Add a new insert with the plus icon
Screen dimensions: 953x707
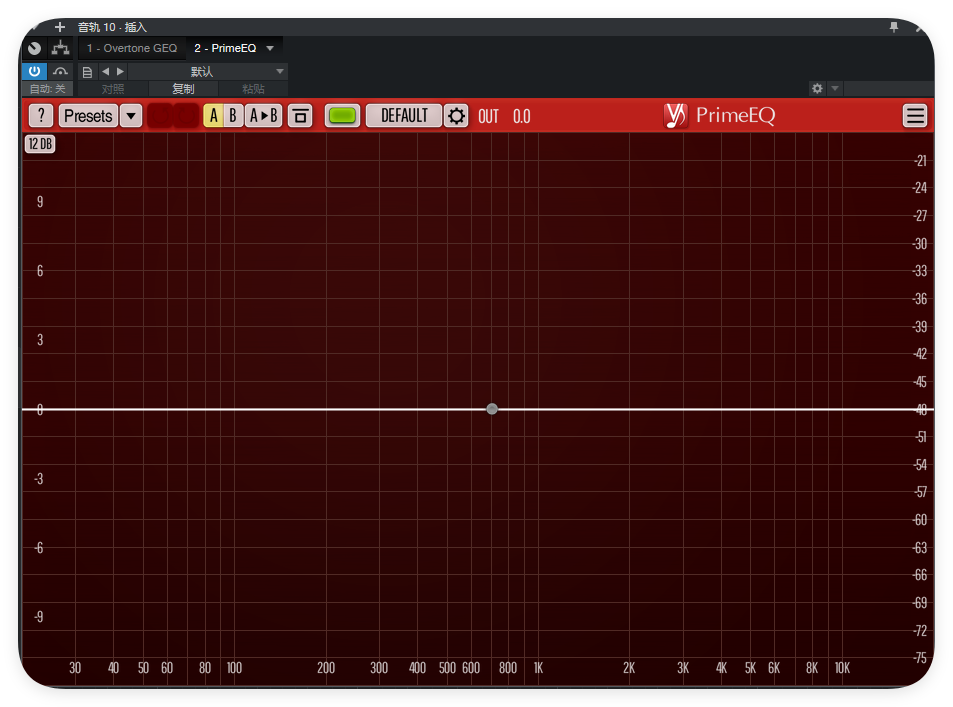[60, 27]
